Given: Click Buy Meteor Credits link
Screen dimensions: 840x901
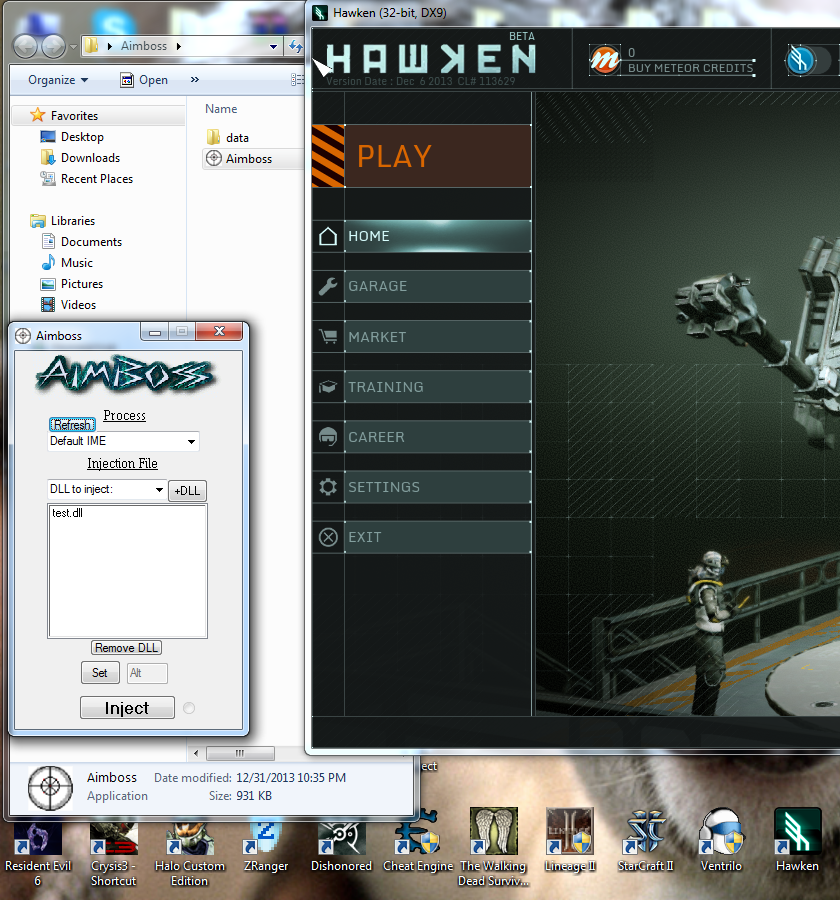Looking at the screenshot, I should pyautogui.click(x=690, y=68).
